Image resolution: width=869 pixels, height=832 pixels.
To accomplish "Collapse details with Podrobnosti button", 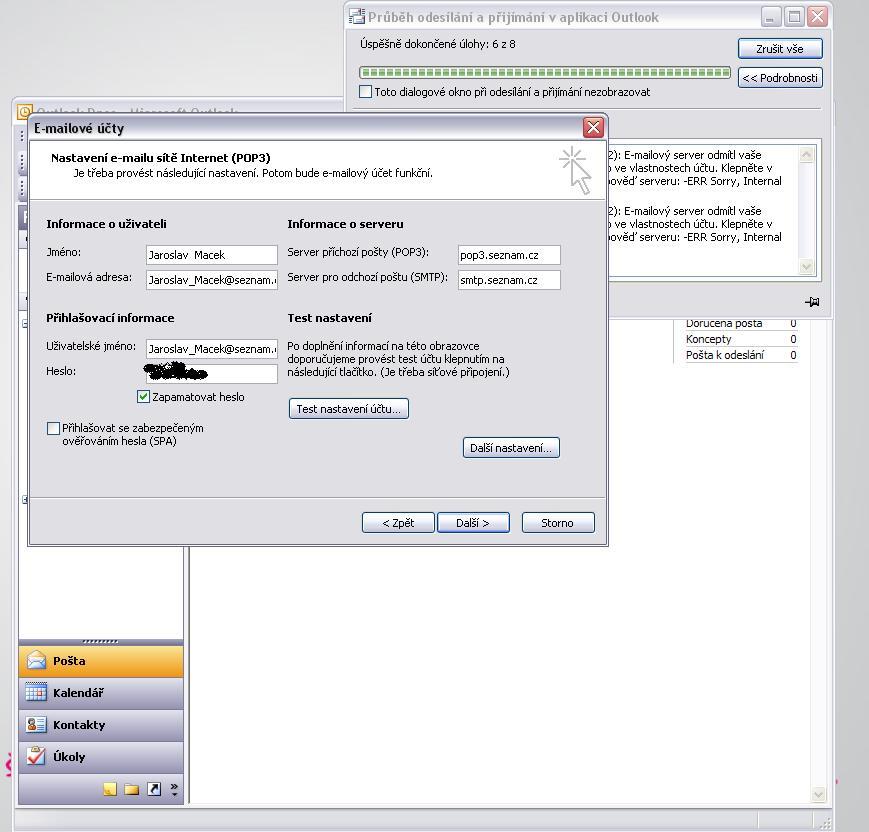I will 780,78.
